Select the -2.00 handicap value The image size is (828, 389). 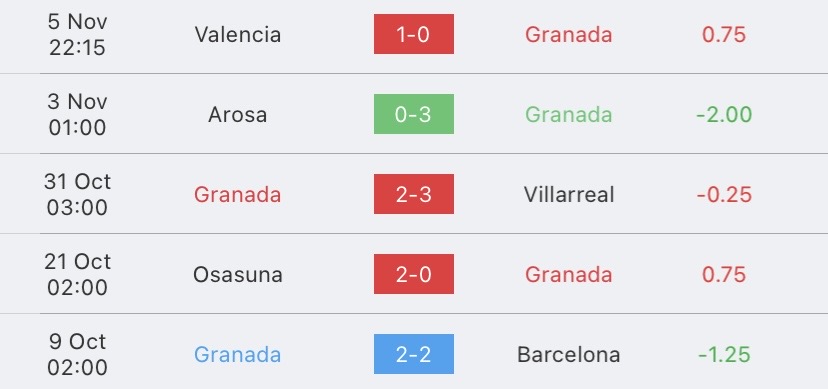click(x=724, y=115)
